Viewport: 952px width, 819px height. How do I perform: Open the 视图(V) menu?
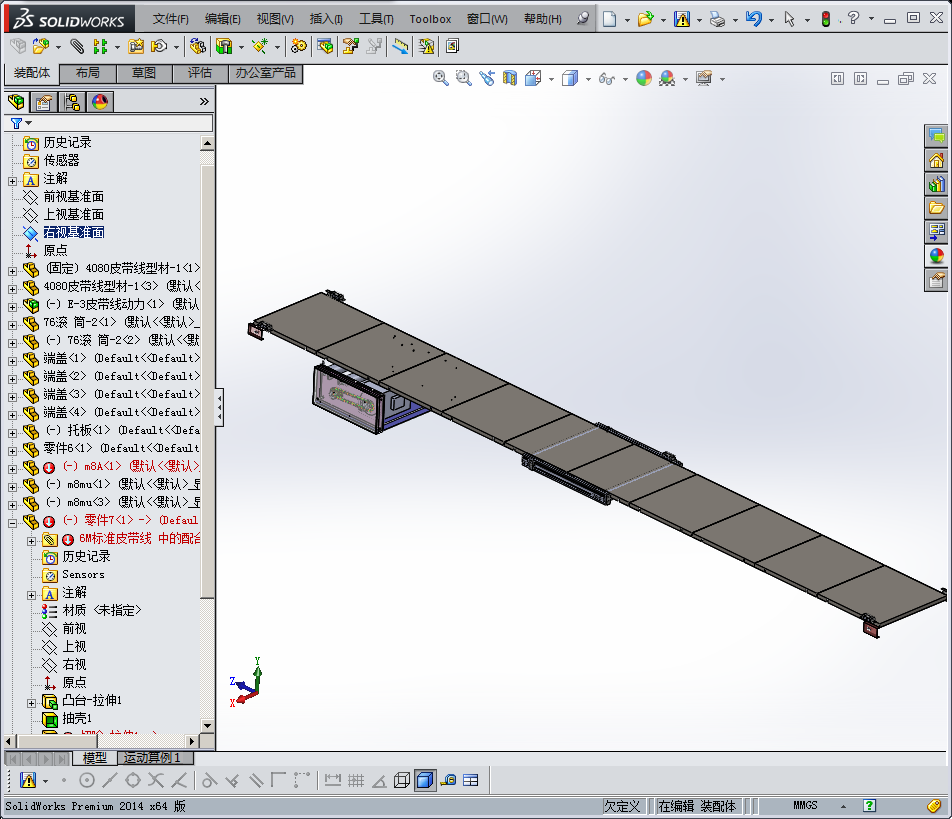click(x=274, y=19)
